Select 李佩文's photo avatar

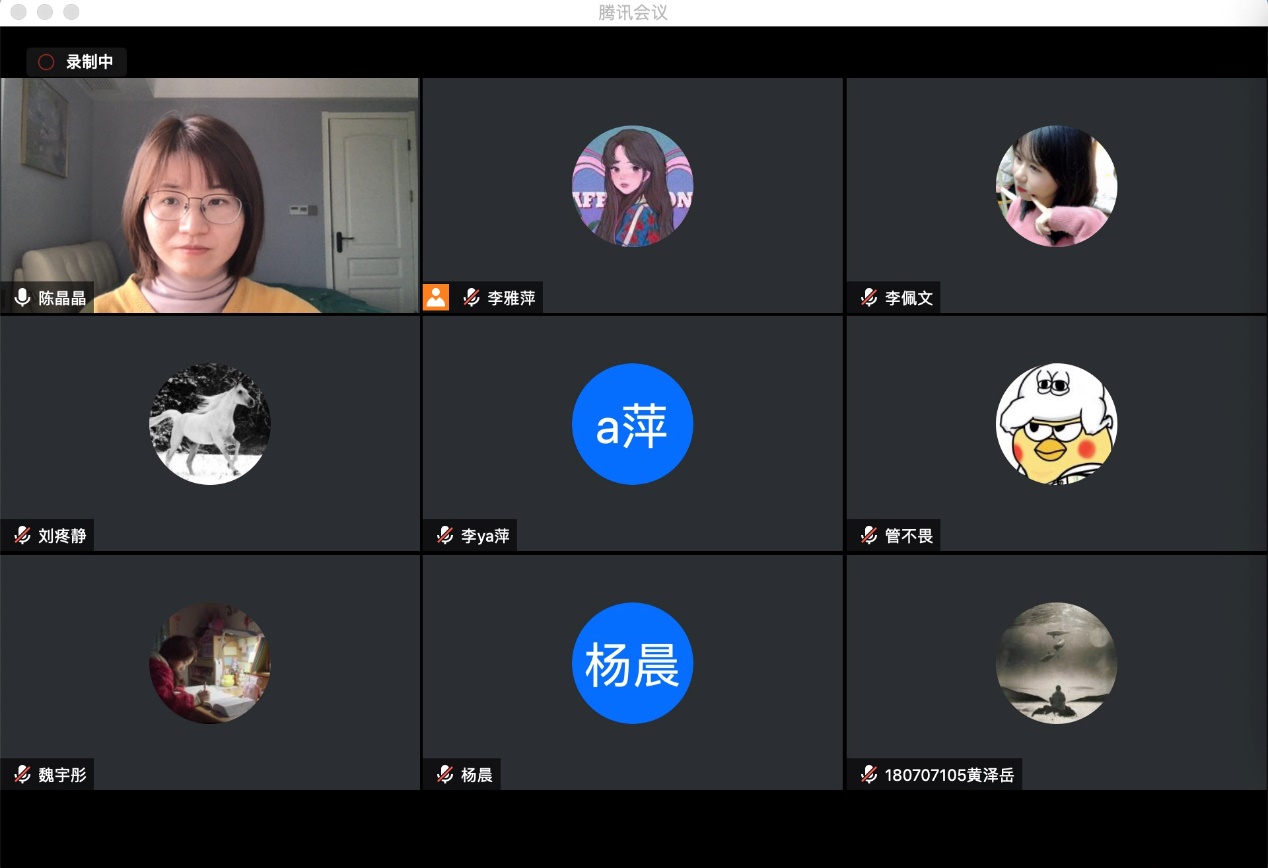click(x=1056, y=186)
